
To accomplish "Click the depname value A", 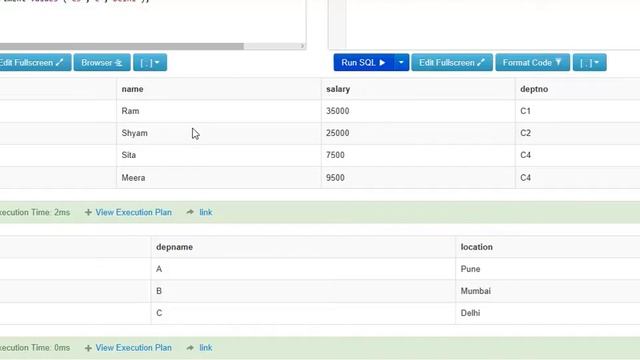I will tap(159, 269).
